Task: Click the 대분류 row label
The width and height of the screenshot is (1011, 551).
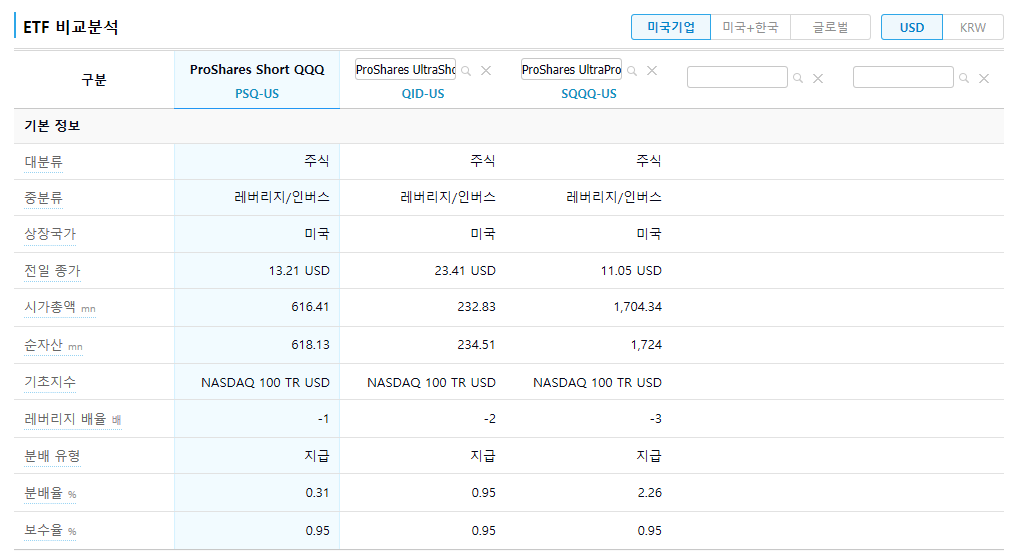Action: click(x=43, y=161)
